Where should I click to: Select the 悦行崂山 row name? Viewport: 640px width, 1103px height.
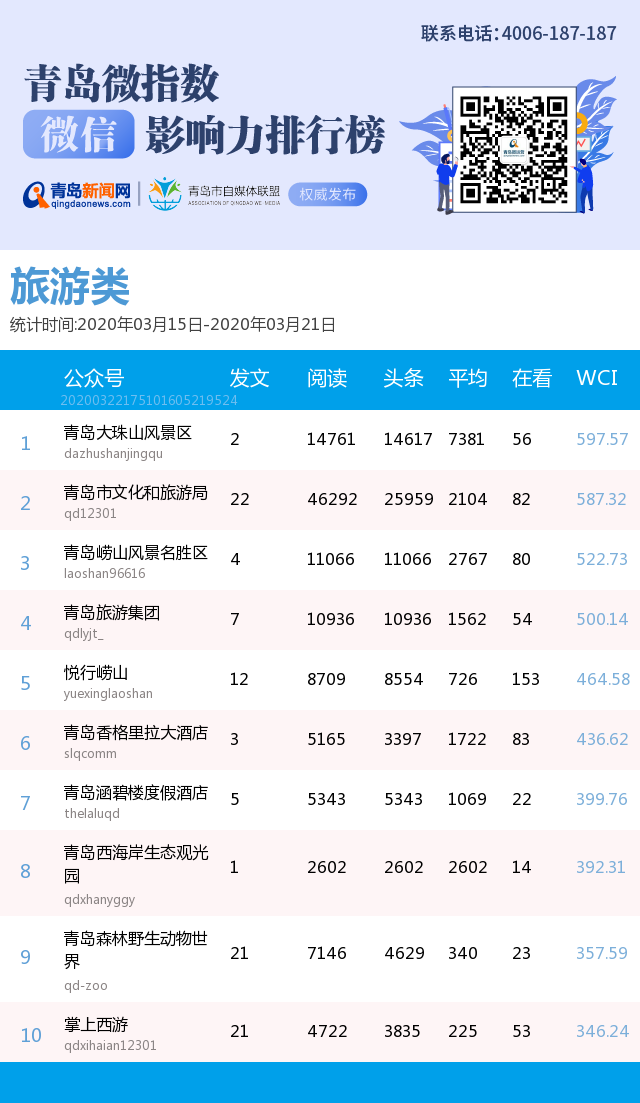click(x=96, y=673)
